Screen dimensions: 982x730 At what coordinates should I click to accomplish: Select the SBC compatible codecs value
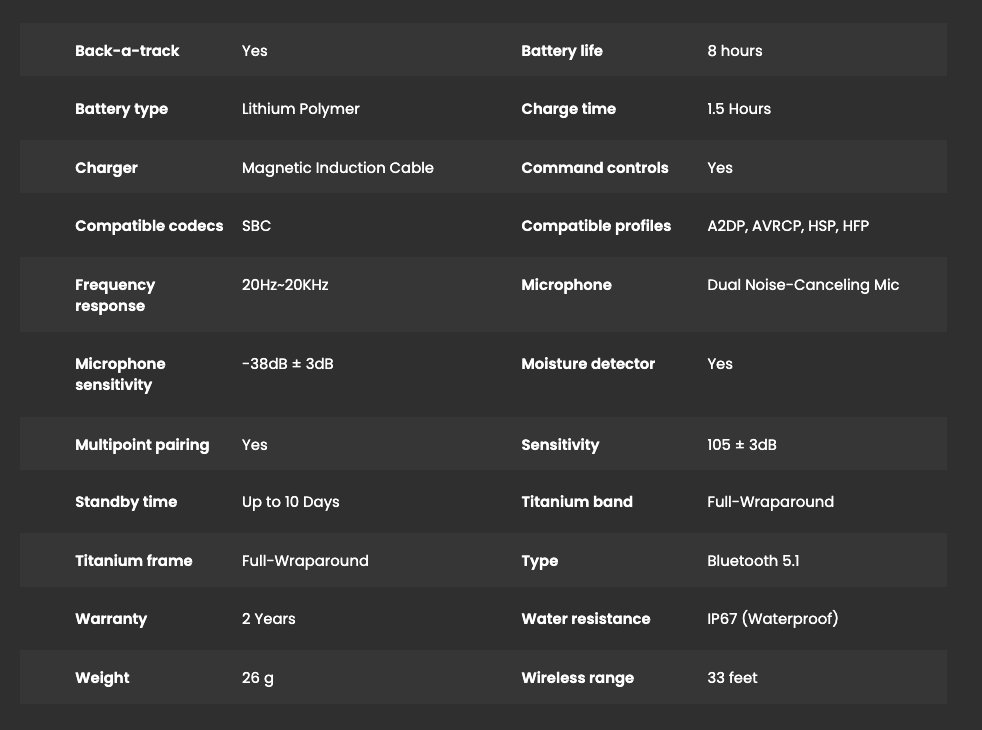[x=256, y=226]
